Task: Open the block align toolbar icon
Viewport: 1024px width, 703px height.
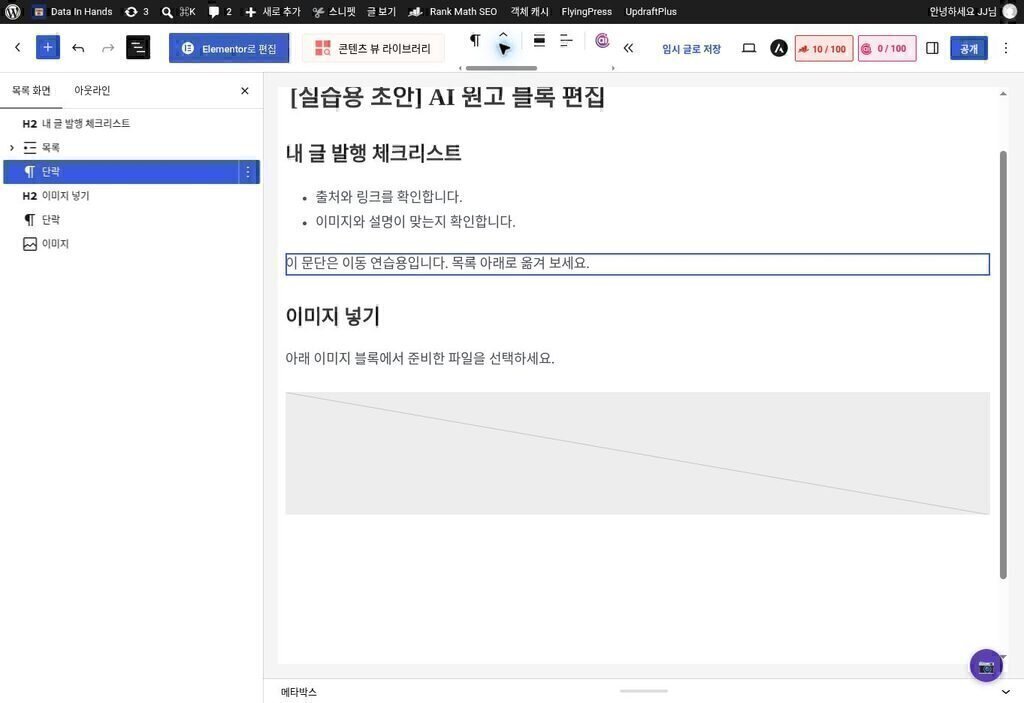Action: (539, 41)
